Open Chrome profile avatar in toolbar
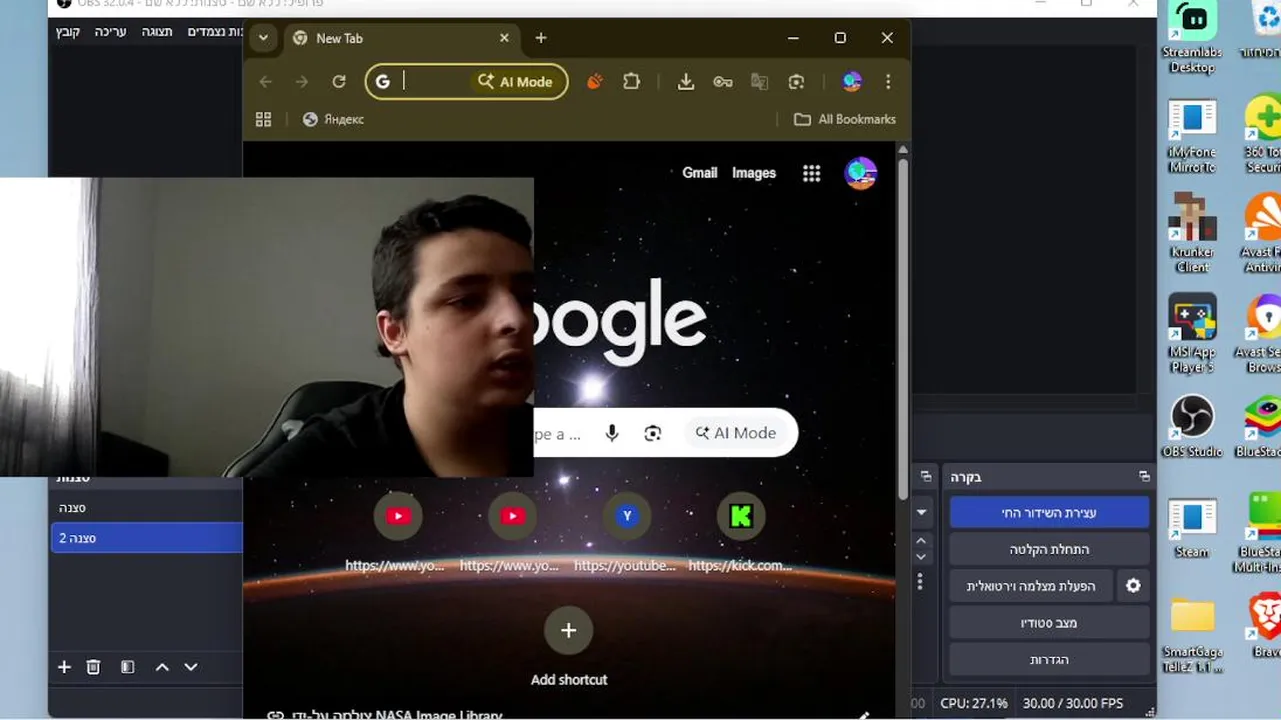This screenshot has width=1281, height=720. click(852, 82)
